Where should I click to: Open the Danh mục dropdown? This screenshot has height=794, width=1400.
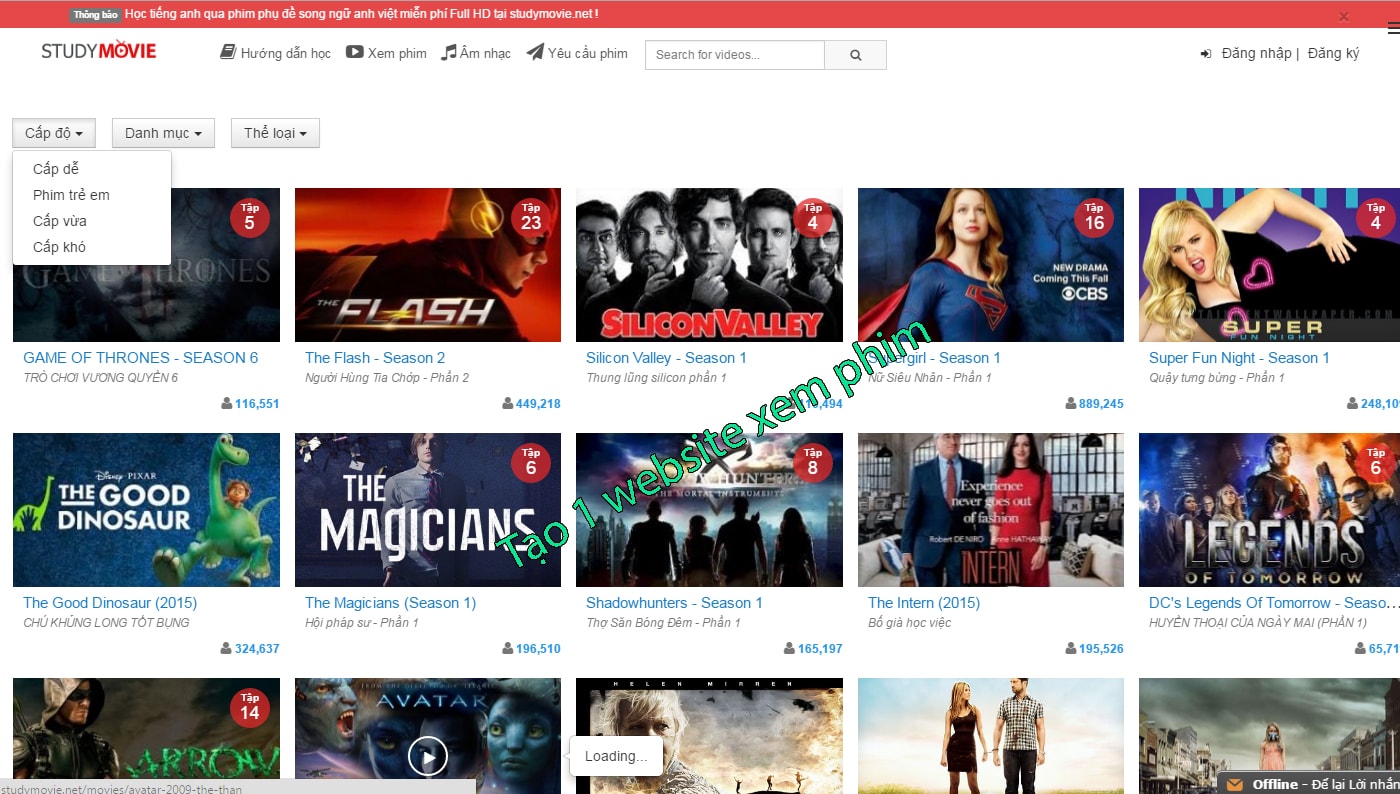point(162,132)
